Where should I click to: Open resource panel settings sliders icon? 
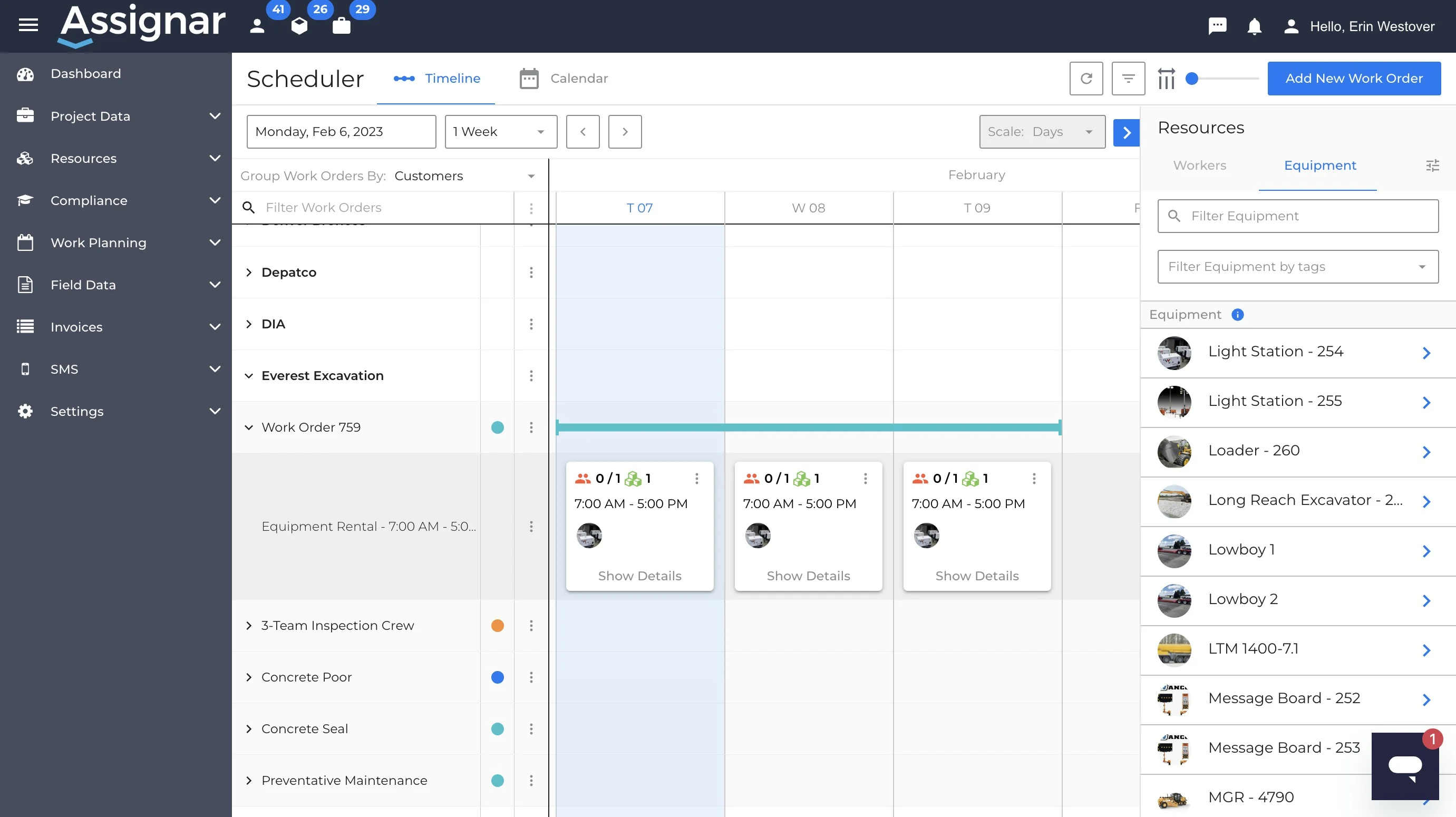pos(1432,165)
